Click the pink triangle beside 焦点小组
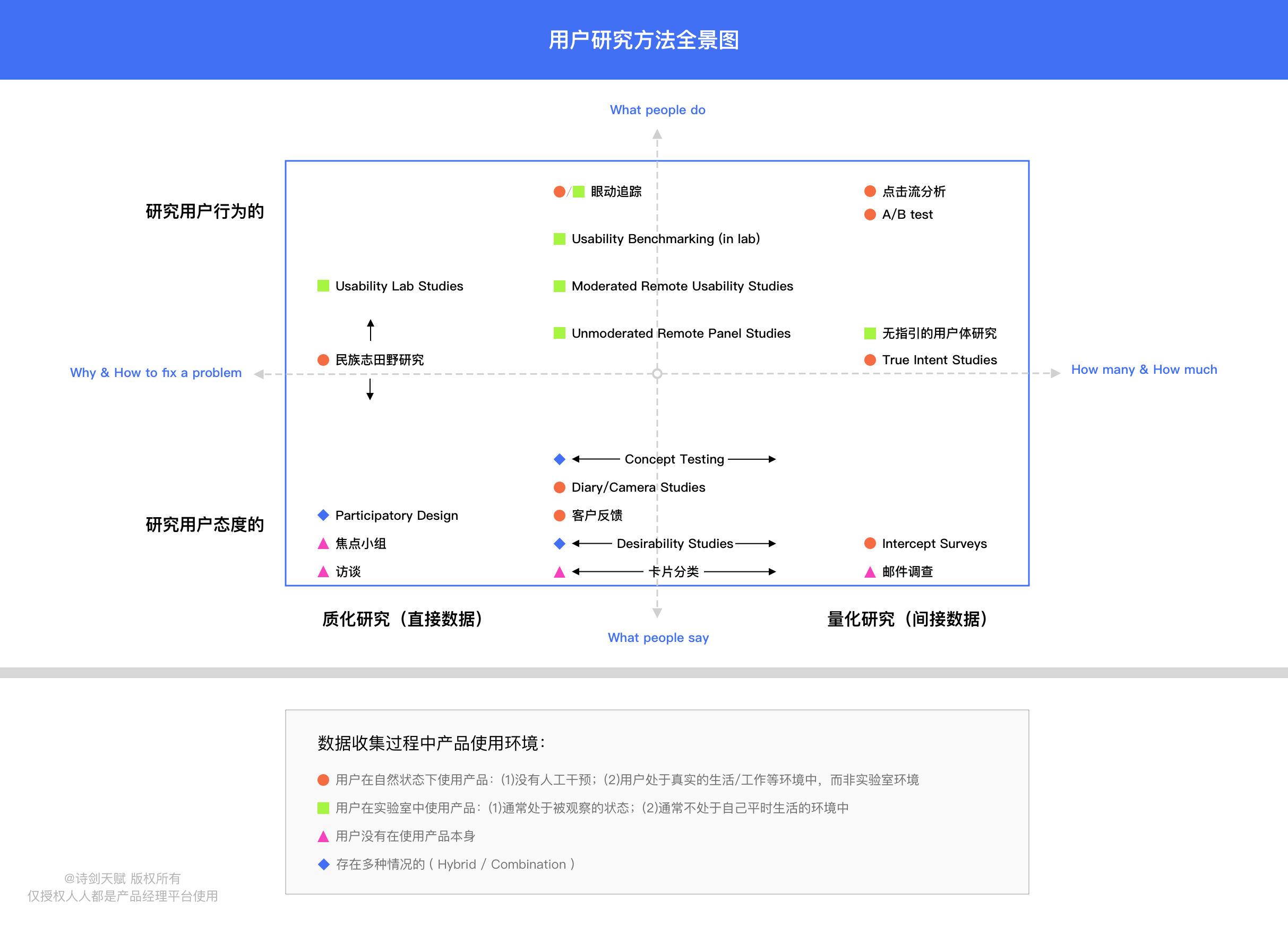This screenshot has width=1288, height=926. (323, 544)
